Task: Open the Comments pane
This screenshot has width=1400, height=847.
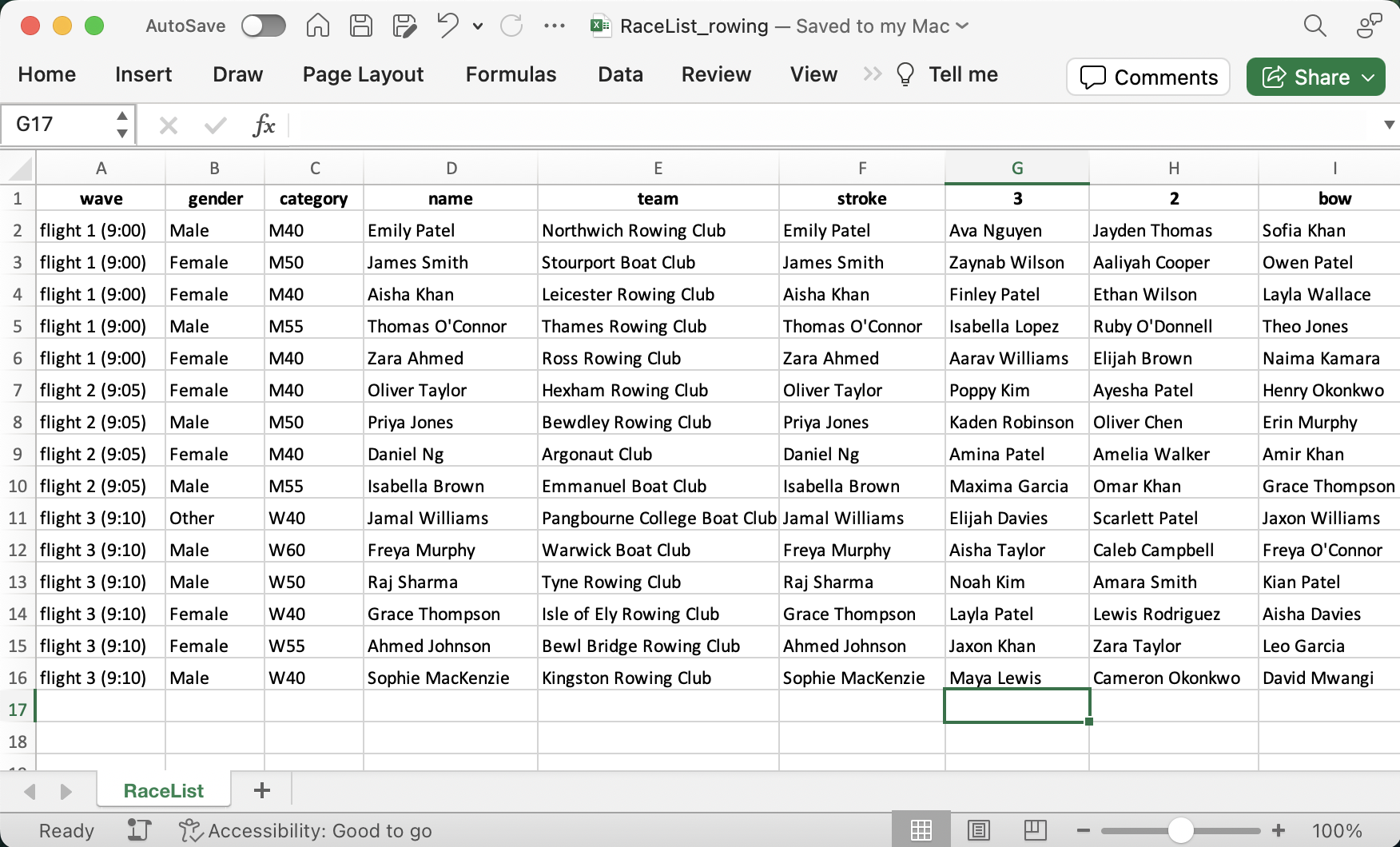Action: point(1148,77)
